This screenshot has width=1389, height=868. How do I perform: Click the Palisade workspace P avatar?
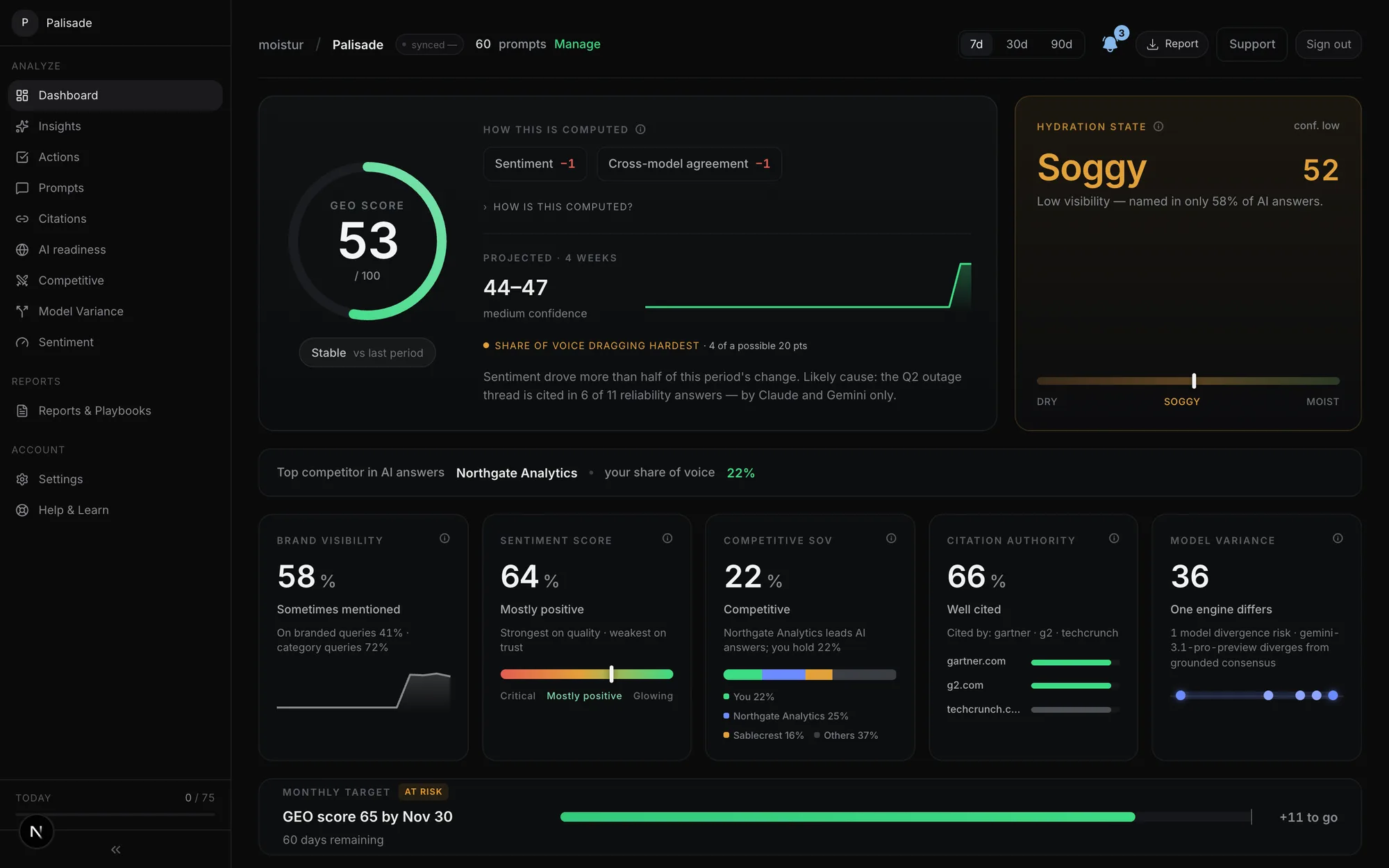tap(25, 22)
